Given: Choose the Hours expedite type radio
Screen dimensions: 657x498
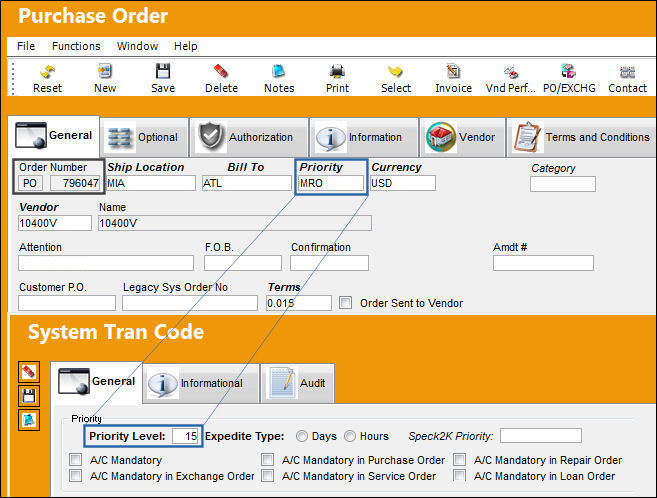Looking at the screenshot, I should [350, 436].
